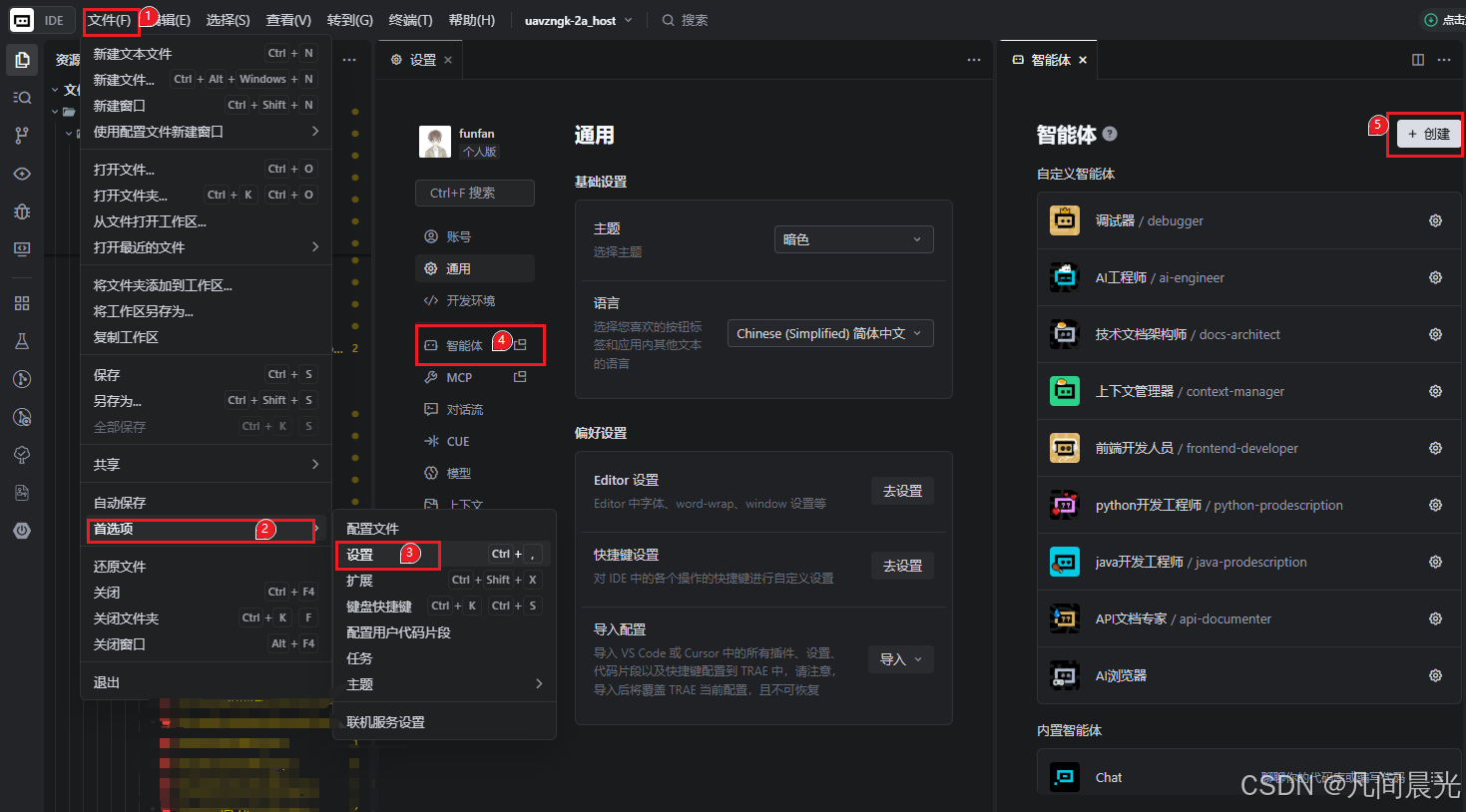Select CUE in settings sidebar
1466x812 pixels.
pyautogui.click(x=475, y=441)
